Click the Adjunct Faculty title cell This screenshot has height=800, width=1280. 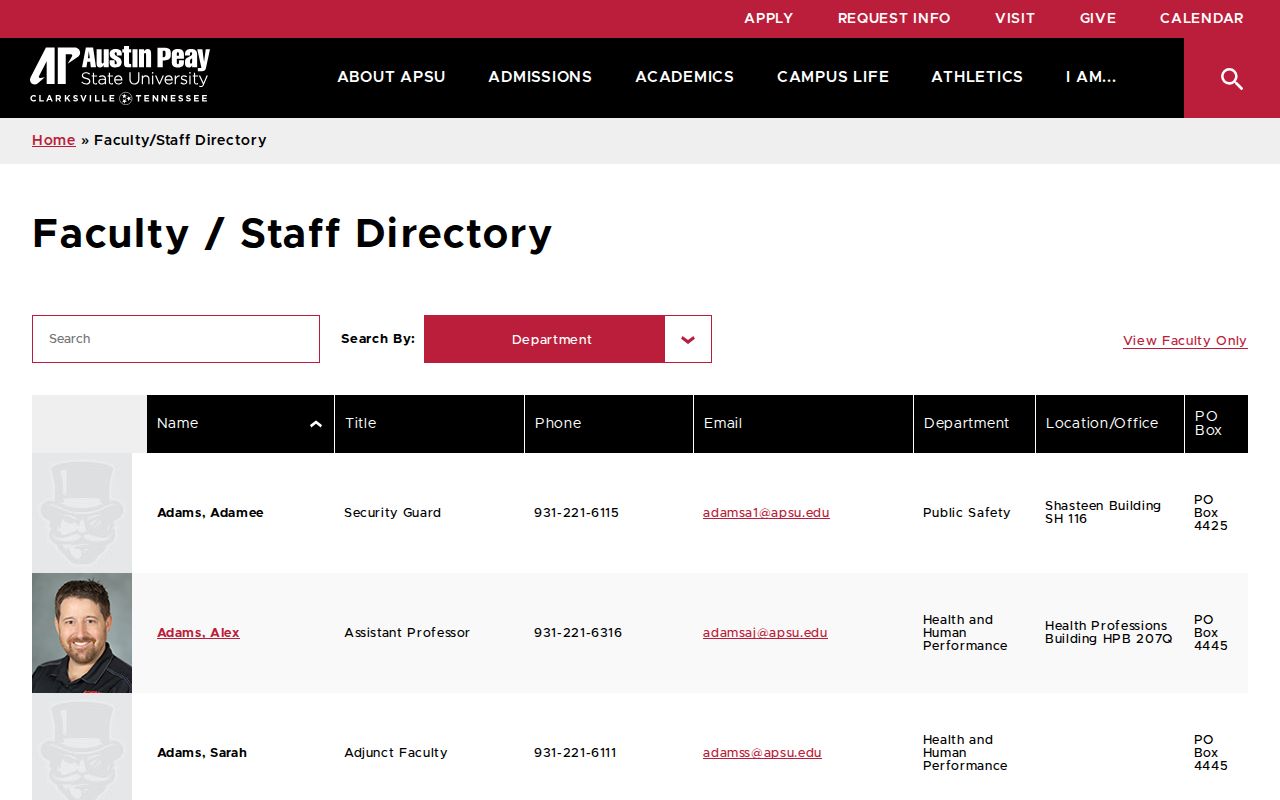pyautogui.click(x=396, y=753)
